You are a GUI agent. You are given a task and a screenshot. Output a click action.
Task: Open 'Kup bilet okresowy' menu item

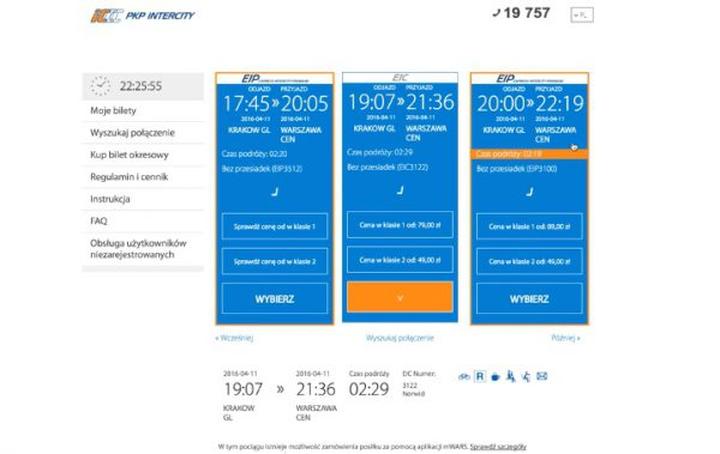tap(129, 154)
